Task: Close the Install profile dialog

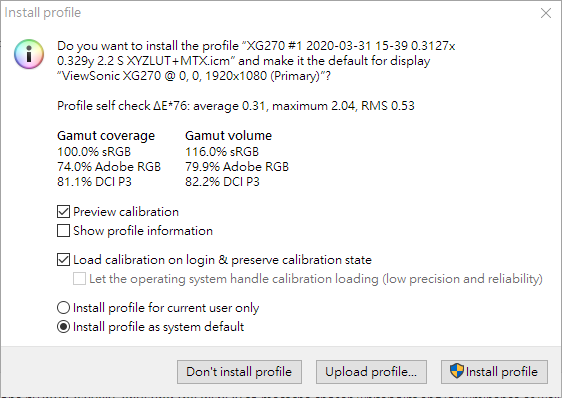Action: click(546, 13)
